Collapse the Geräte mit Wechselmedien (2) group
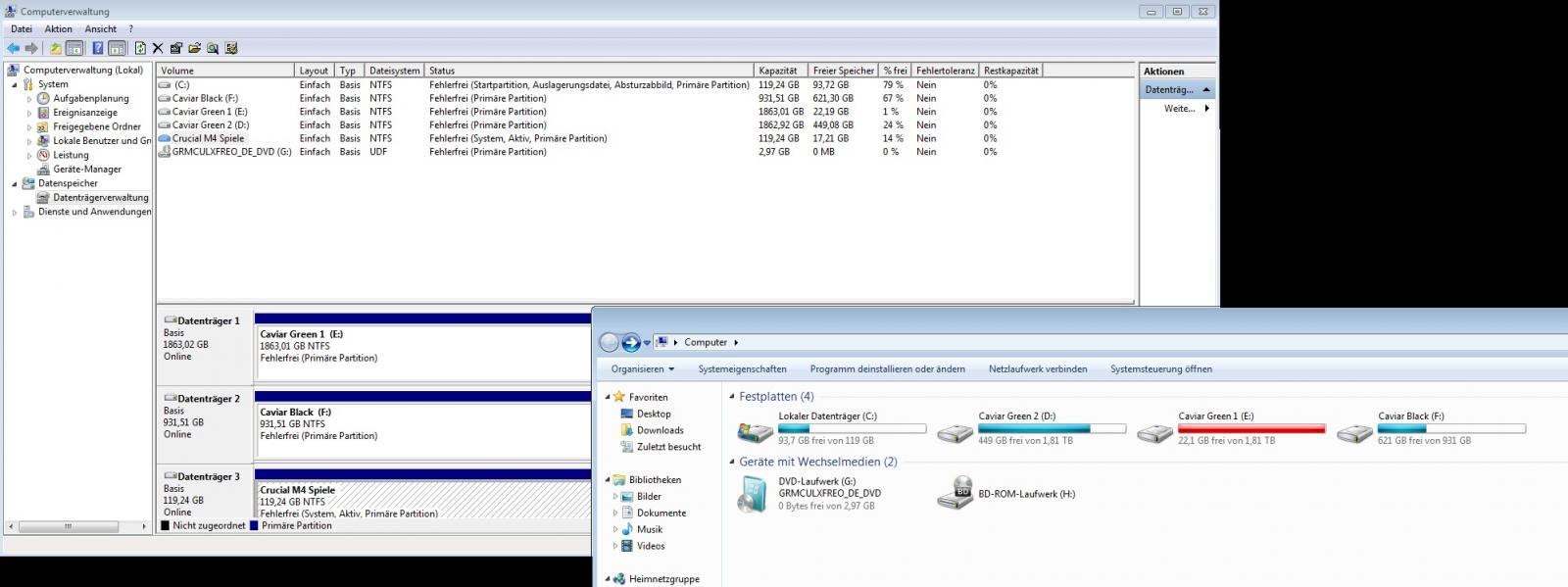Screen dimensions: 1568x587 (731, 462)
